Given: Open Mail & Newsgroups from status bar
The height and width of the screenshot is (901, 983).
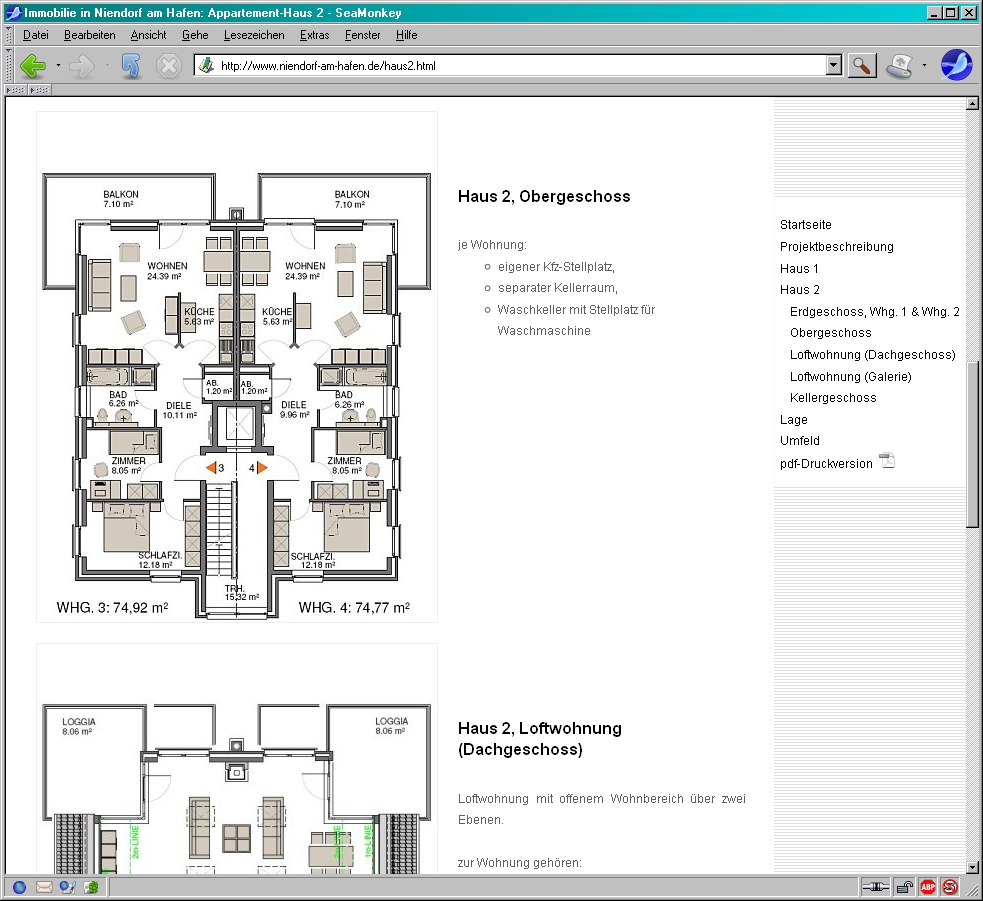Looking at the screenshot, I should click(x=44, y=887).
